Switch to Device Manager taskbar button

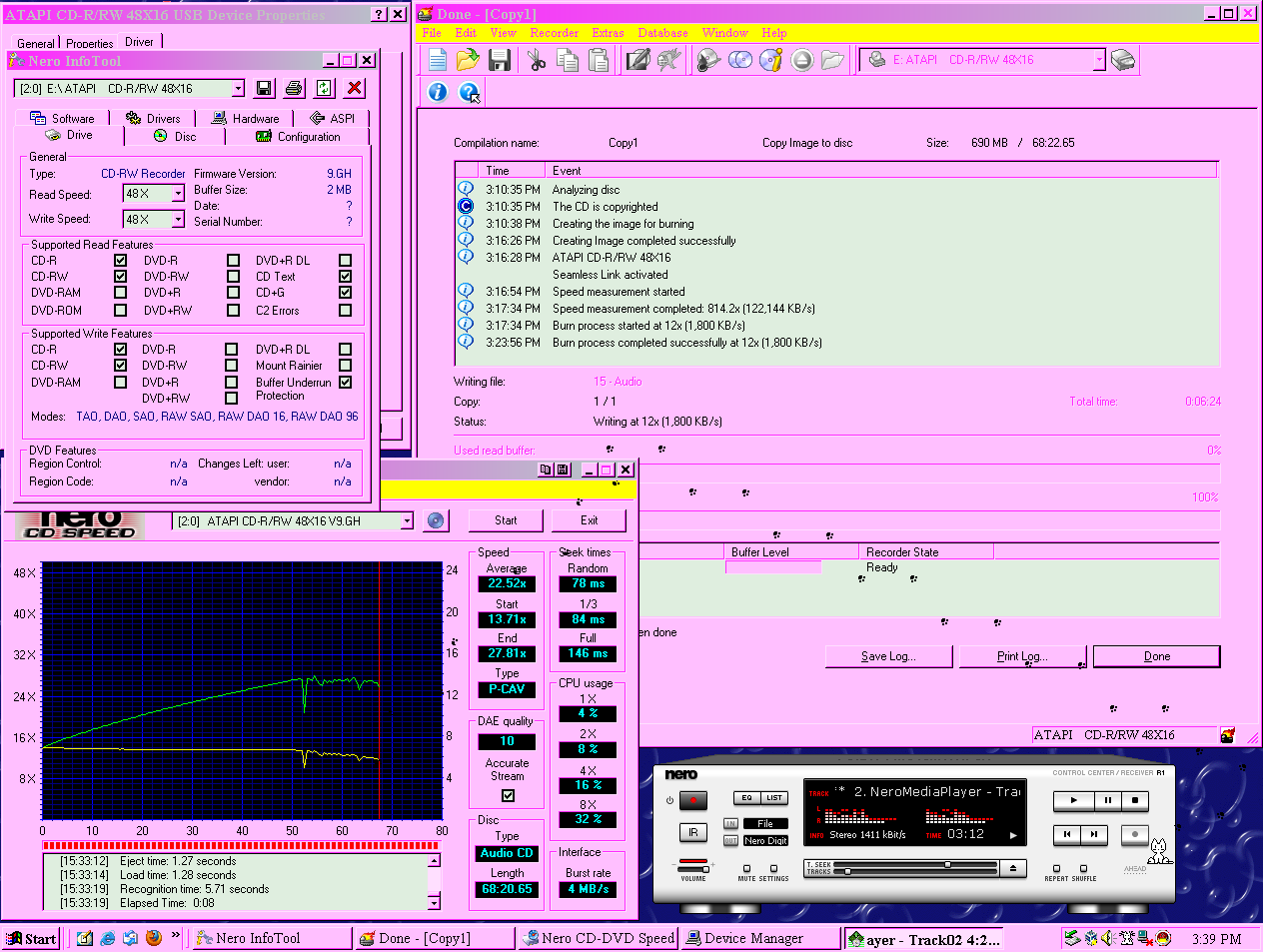(760, 938)
